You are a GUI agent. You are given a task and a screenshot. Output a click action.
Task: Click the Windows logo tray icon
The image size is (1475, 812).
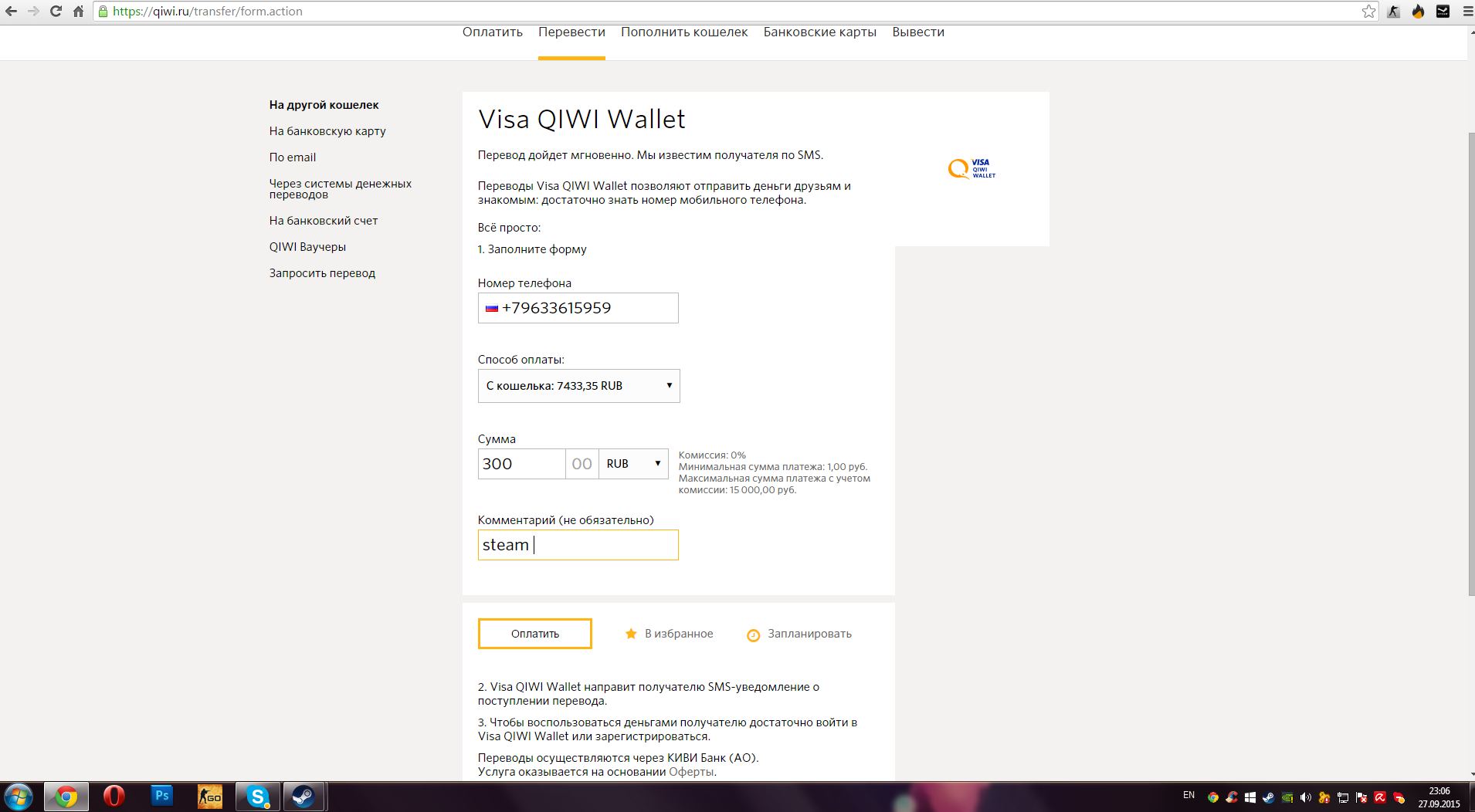point(1250,797)
